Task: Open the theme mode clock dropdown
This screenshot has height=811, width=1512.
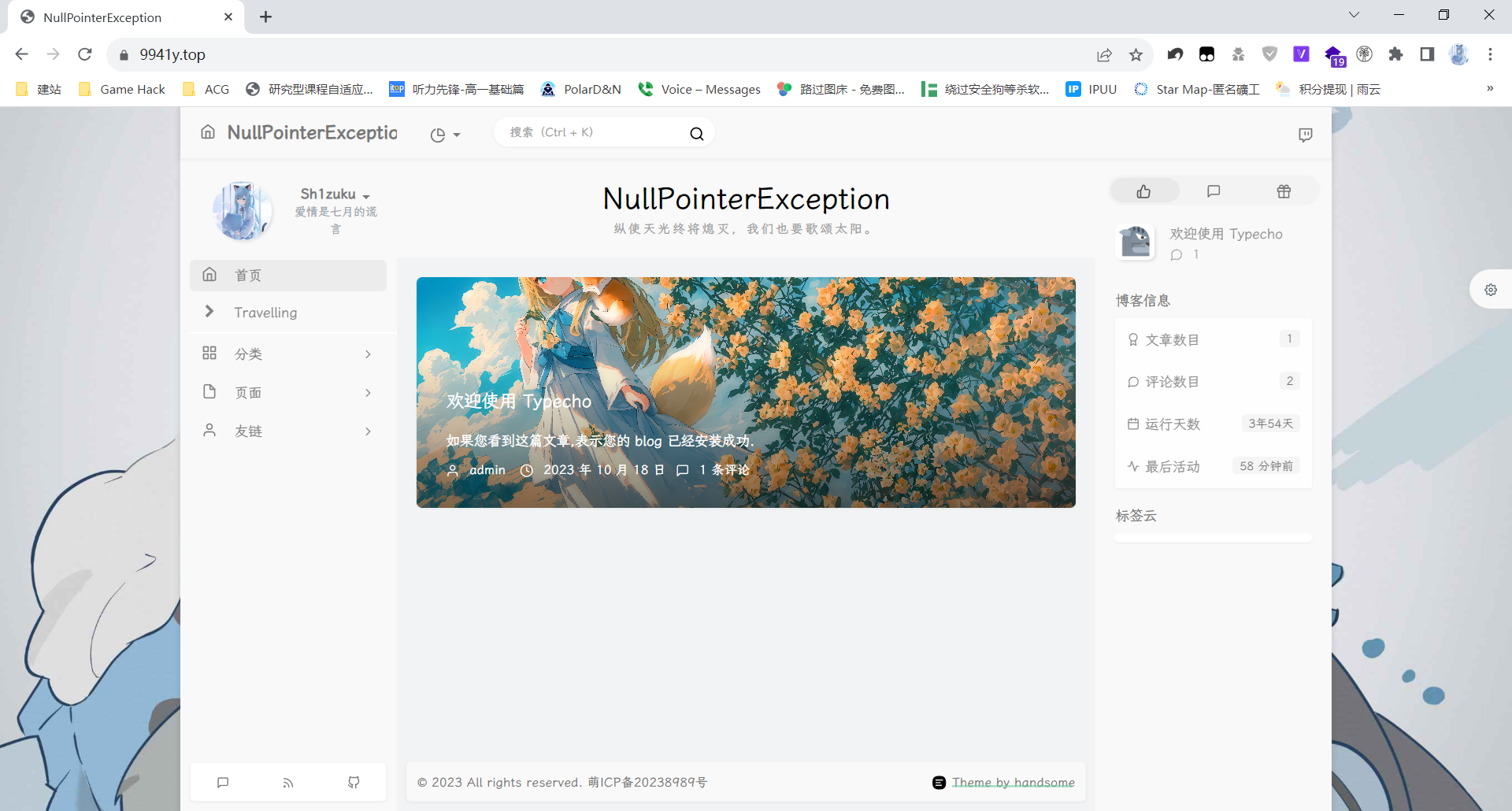Action: coord(445,135)
